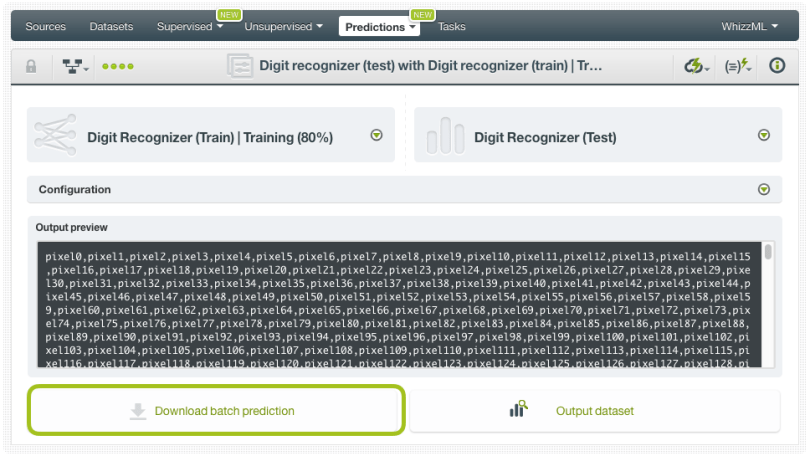Screen dimensions: 810x456
Task: Switch to the Datasets tab
Action: point(111,26)
